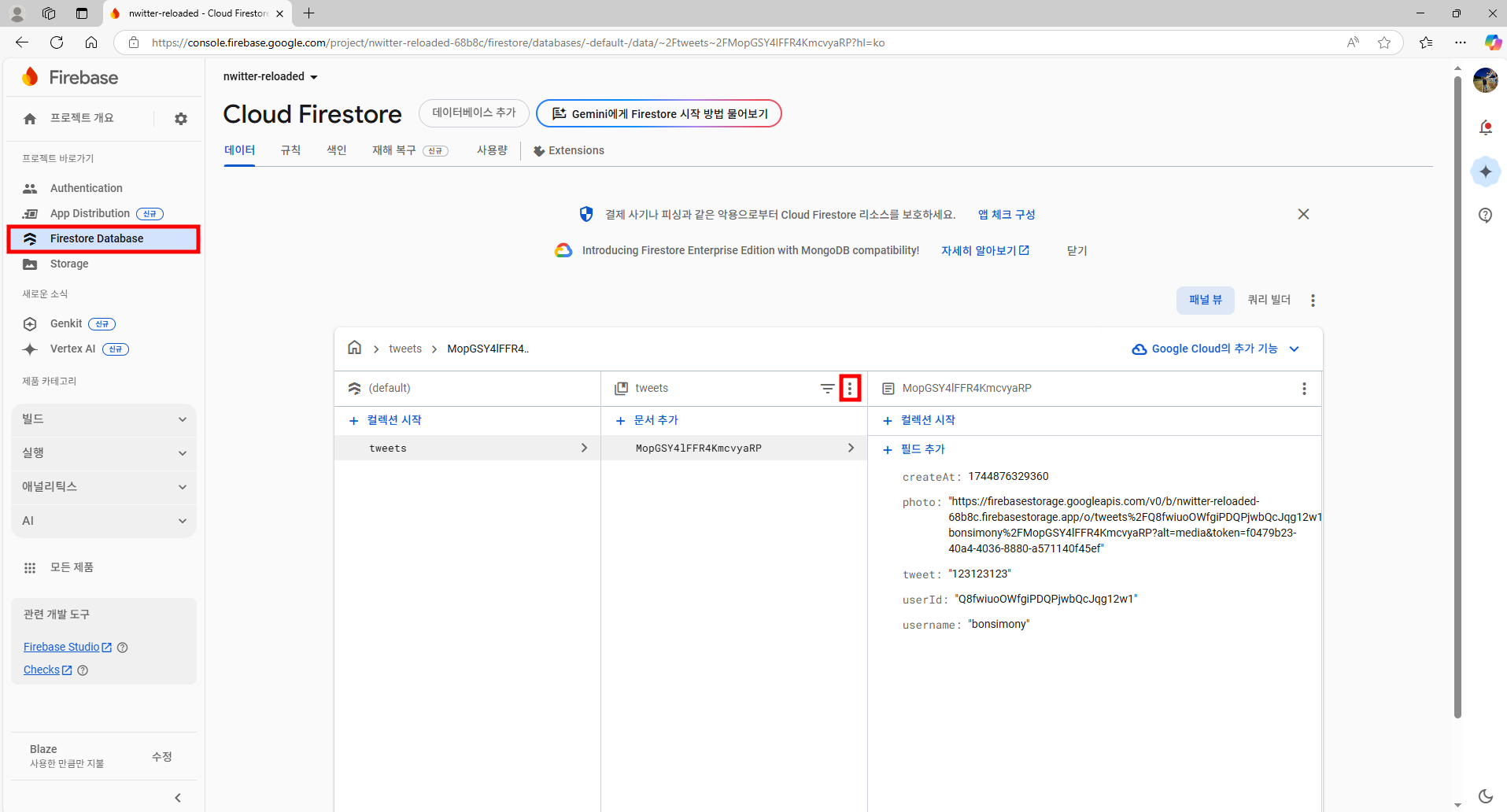Image resolution: width=1507 pixels, height=812 pixels.
Task: Open more options next to 쿼리 빌더
Action: point(1313,301)
